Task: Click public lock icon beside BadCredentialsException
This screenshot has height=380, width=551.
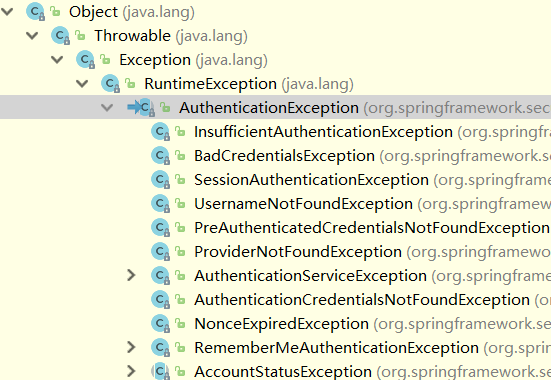Action: [x=180, y=156]
